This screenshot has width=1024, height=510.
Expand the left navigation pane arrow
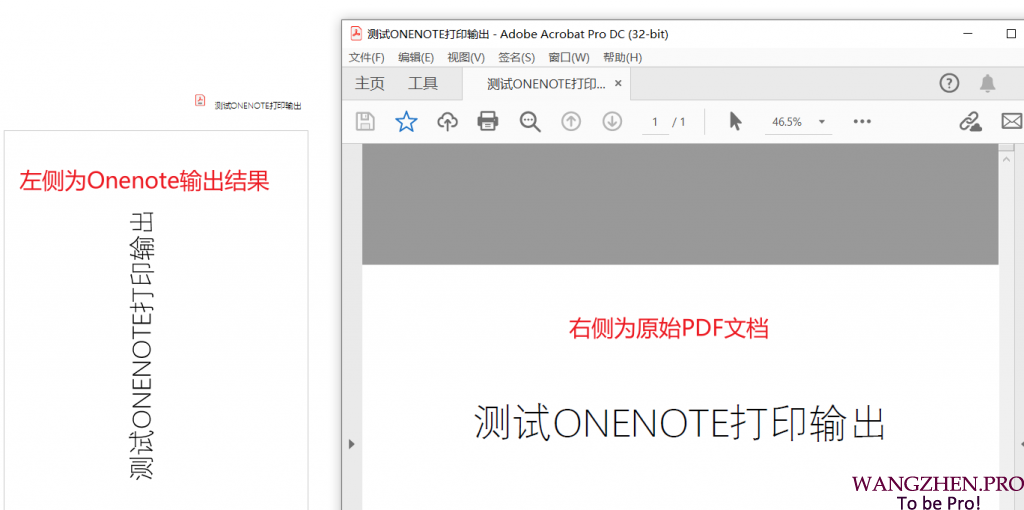(x=351, y=444)
